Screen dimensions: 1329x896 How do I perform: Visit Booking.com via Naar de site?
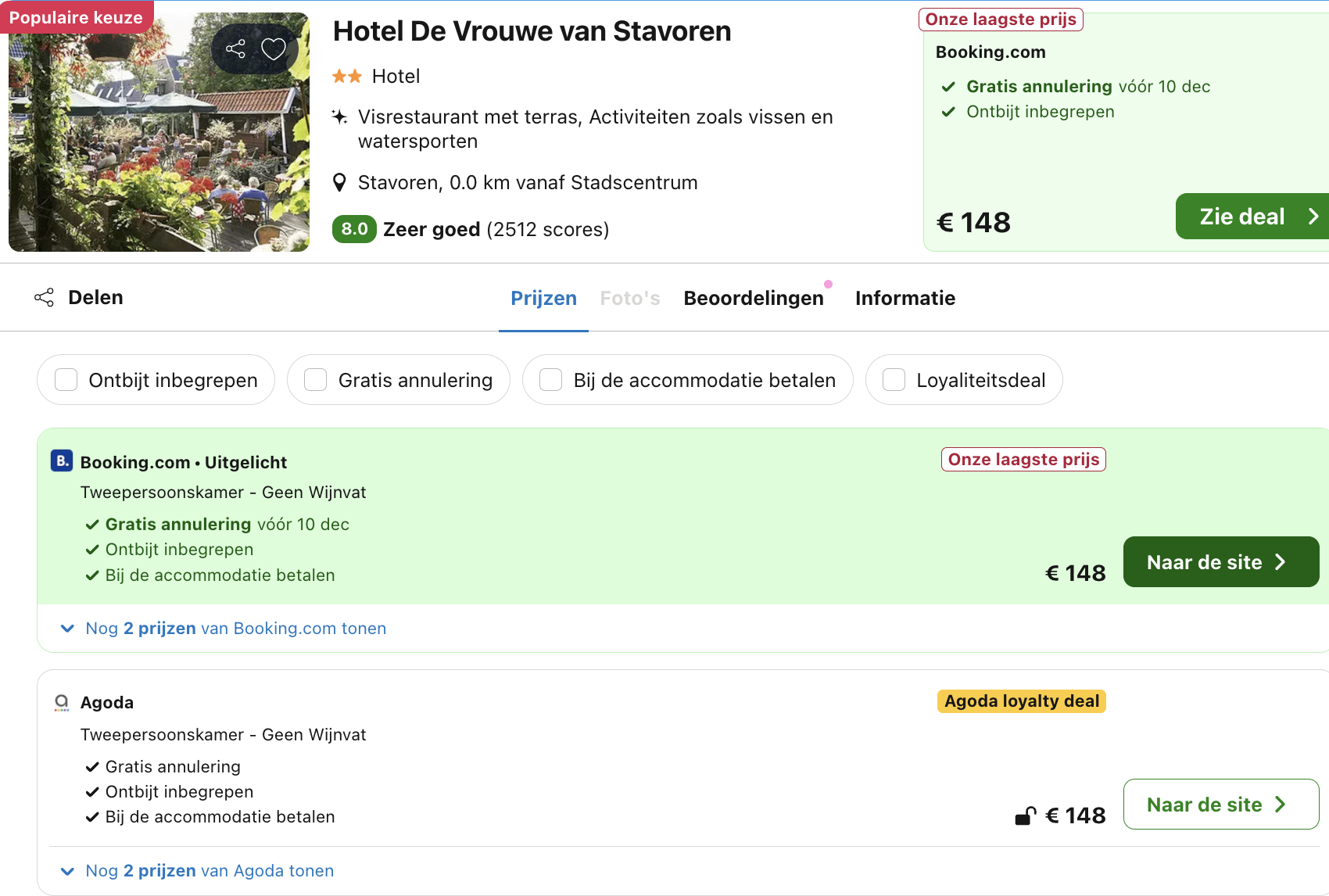coord(1220,561)
